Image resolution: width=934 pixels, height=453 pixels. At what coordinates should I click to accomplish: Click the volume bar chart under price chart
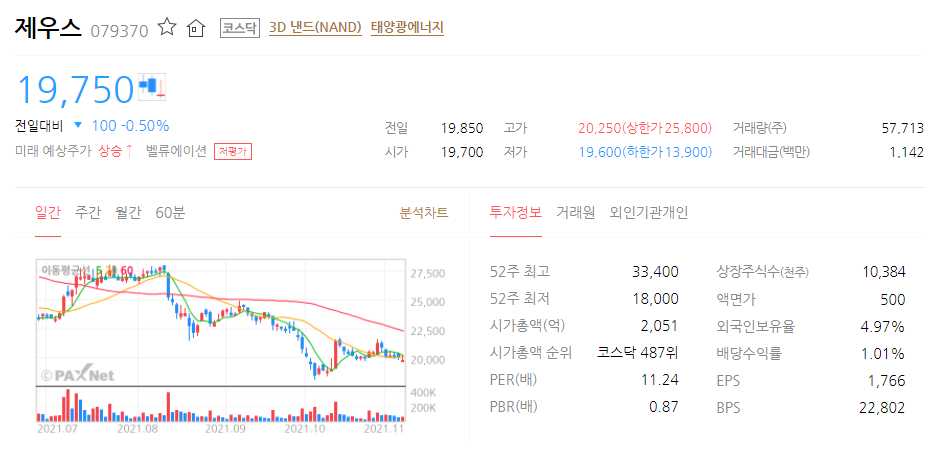tap(220, 405)
